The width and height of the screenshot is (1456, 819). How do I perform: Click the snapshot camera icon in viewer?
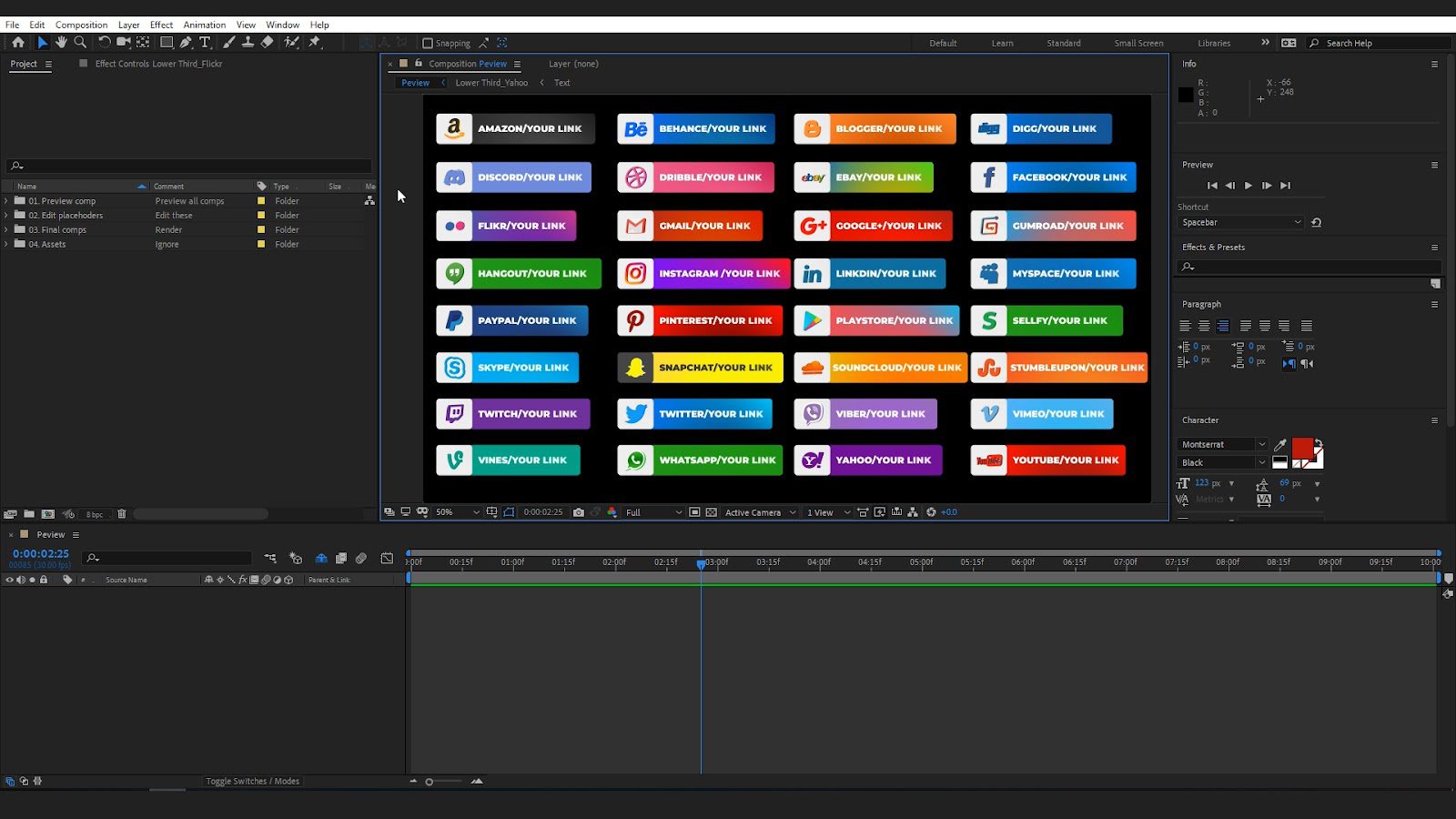click(x=579, y=512)
